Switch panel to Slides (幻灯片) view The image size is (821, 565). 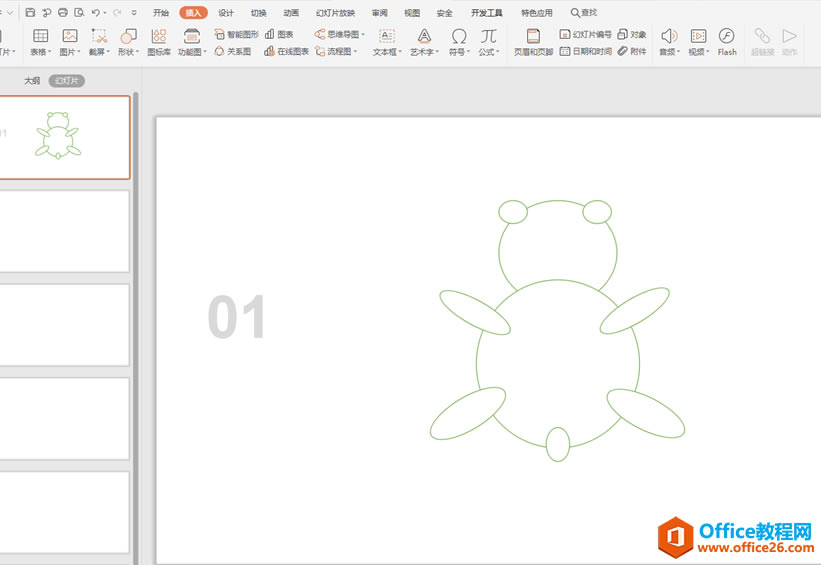(x=69, y=80)
